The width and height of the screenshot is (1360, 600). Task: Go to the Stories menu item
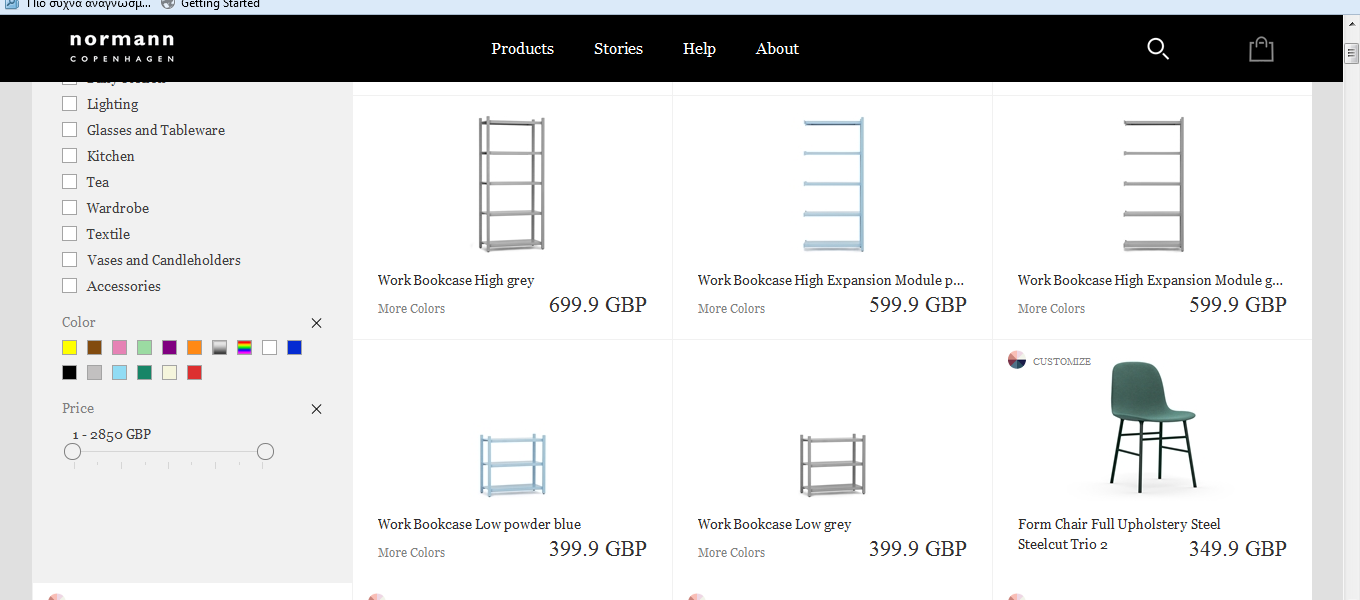tap(618, 49)
